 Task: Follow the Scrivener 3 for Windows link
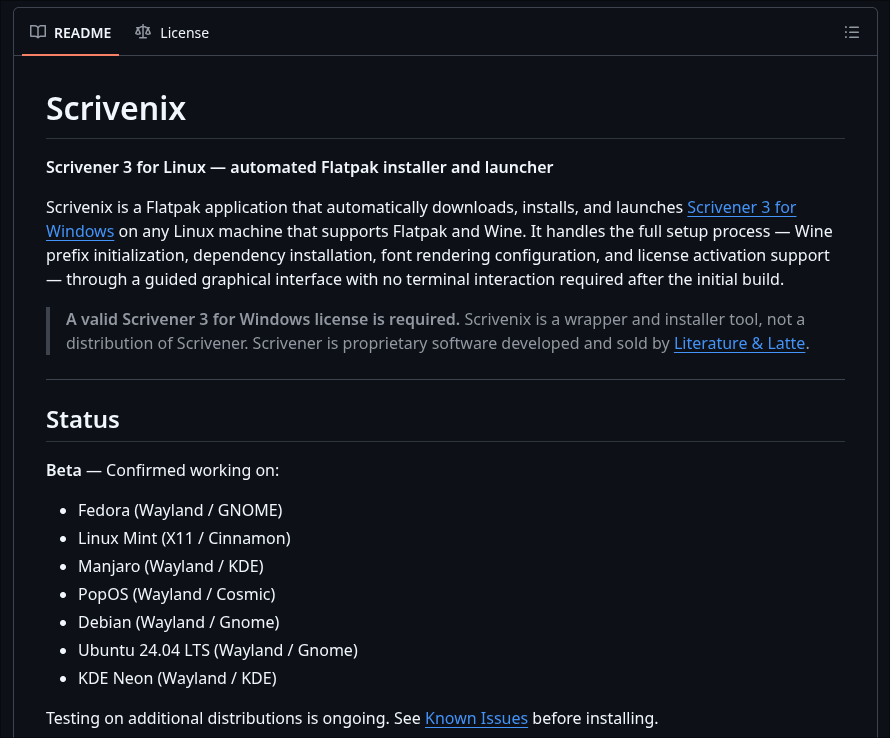tap(741, 208)
